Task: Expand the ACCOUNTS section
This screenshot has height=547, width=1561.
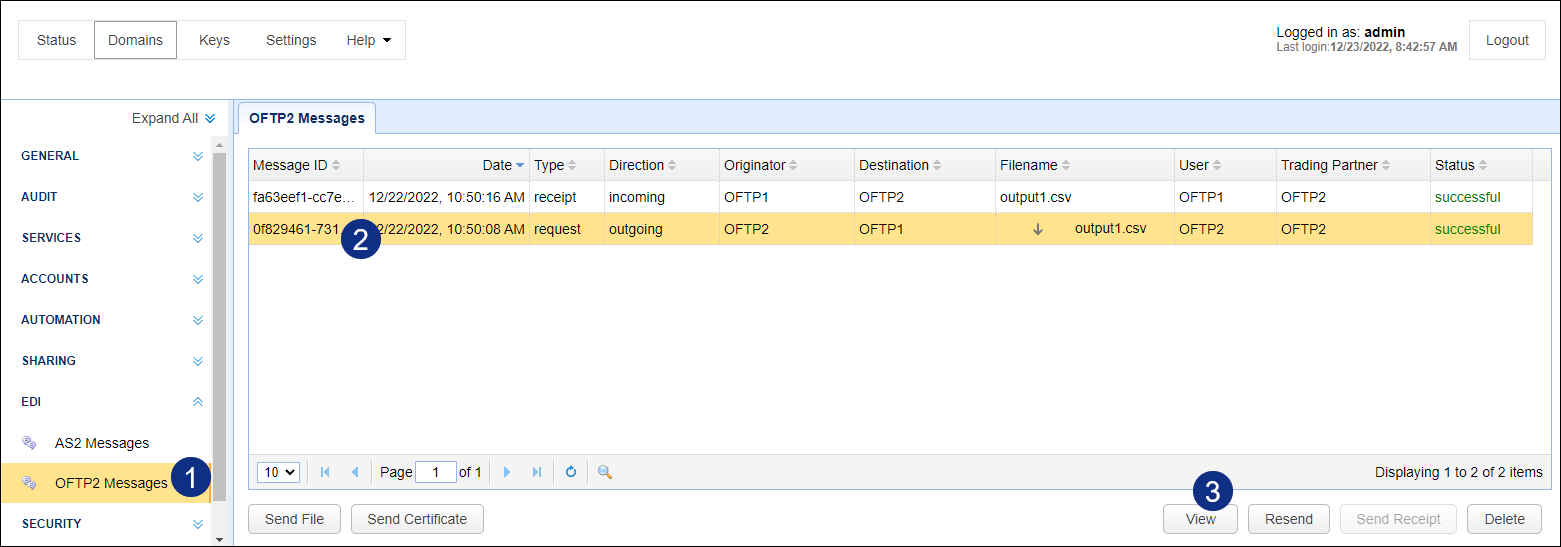Action: (x=198, y=279)
